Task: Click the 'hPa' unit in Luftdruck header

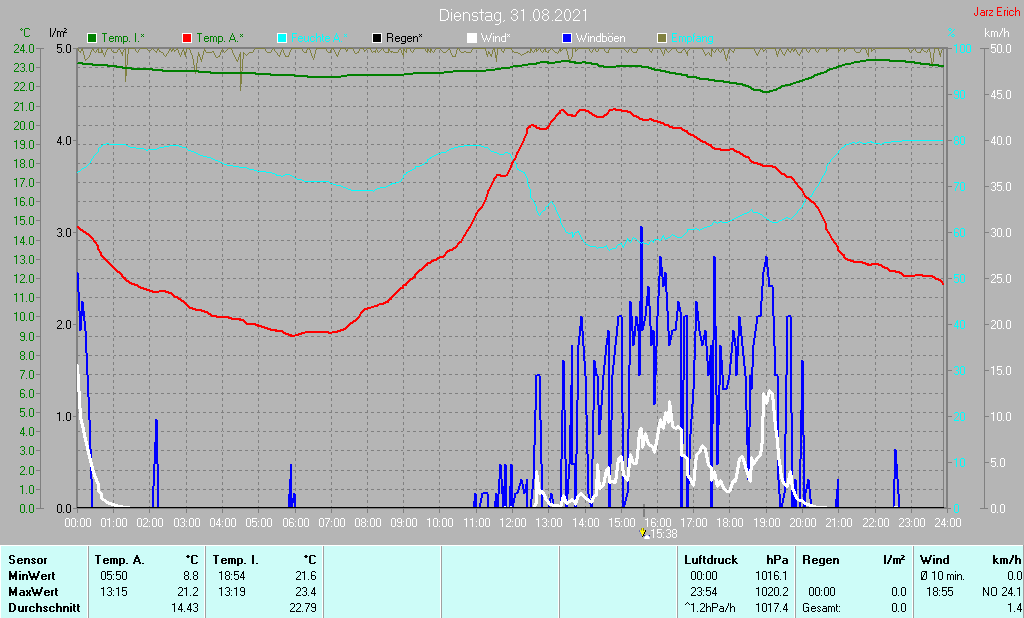Action: [777, 561]
